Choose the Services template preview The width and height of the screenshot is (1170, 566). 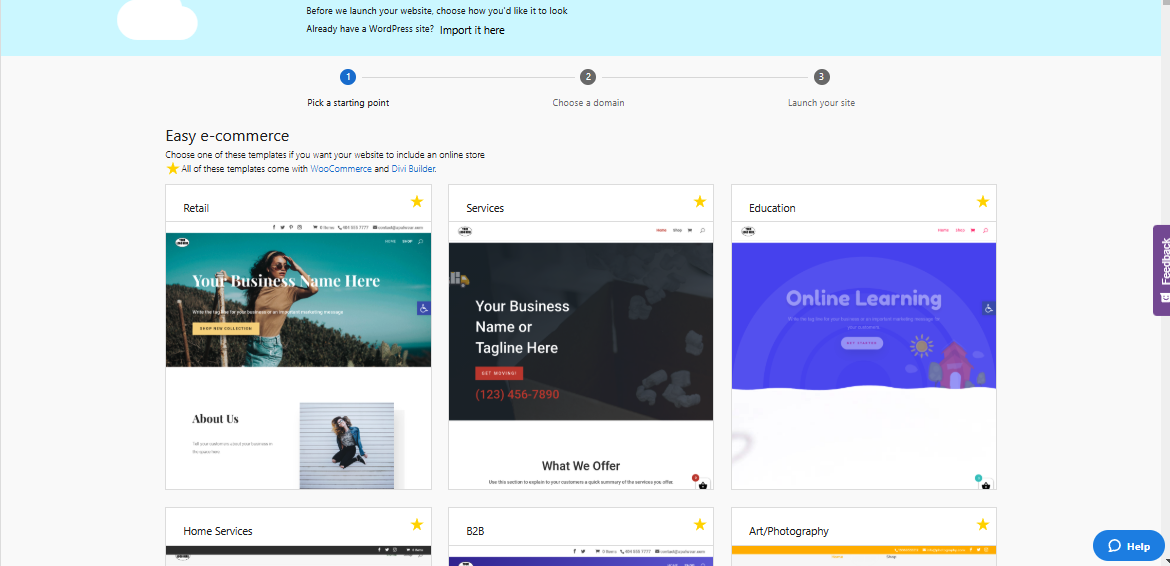[x=581, y=355]
